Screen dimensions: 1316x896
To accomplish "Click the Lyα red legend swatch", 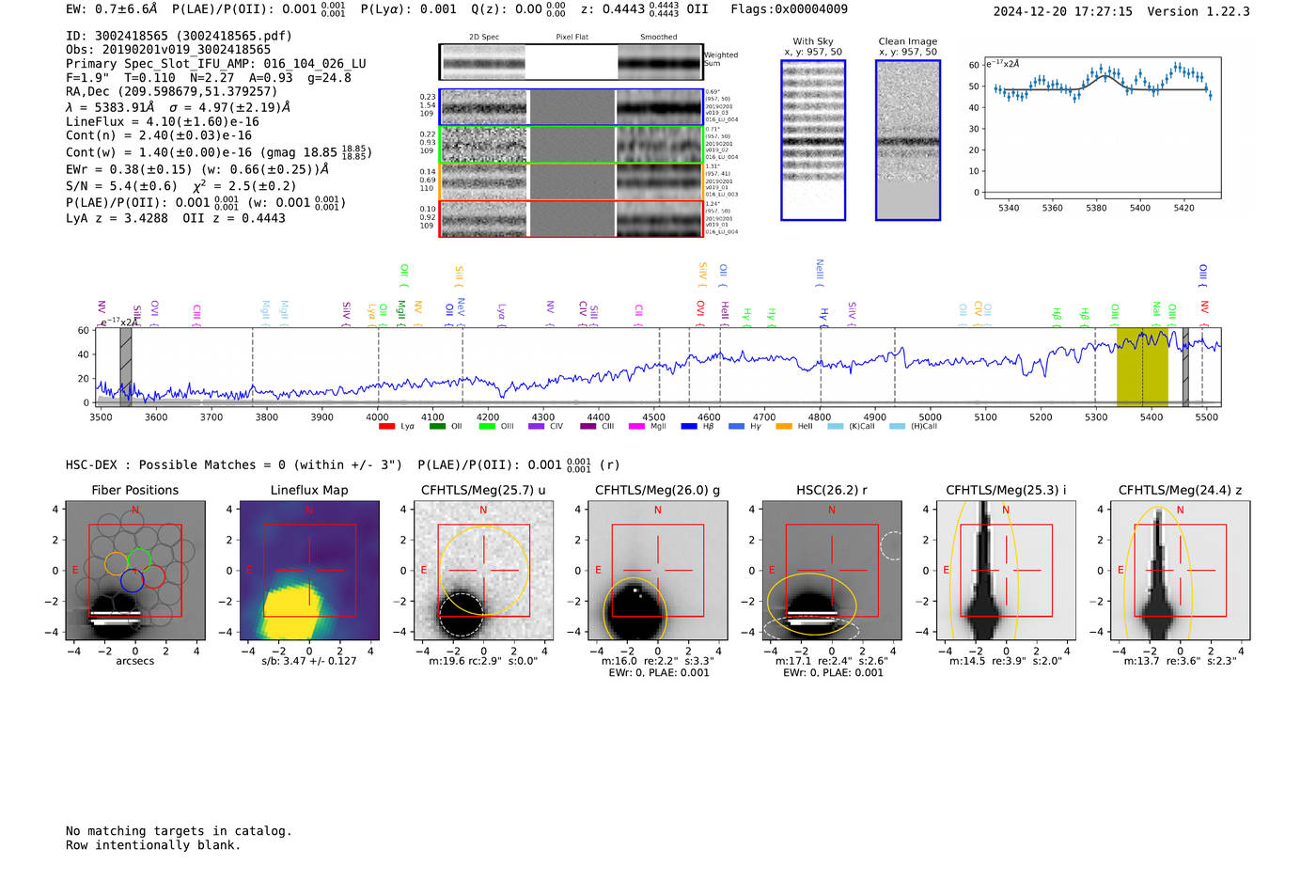I will click(386, 427).
